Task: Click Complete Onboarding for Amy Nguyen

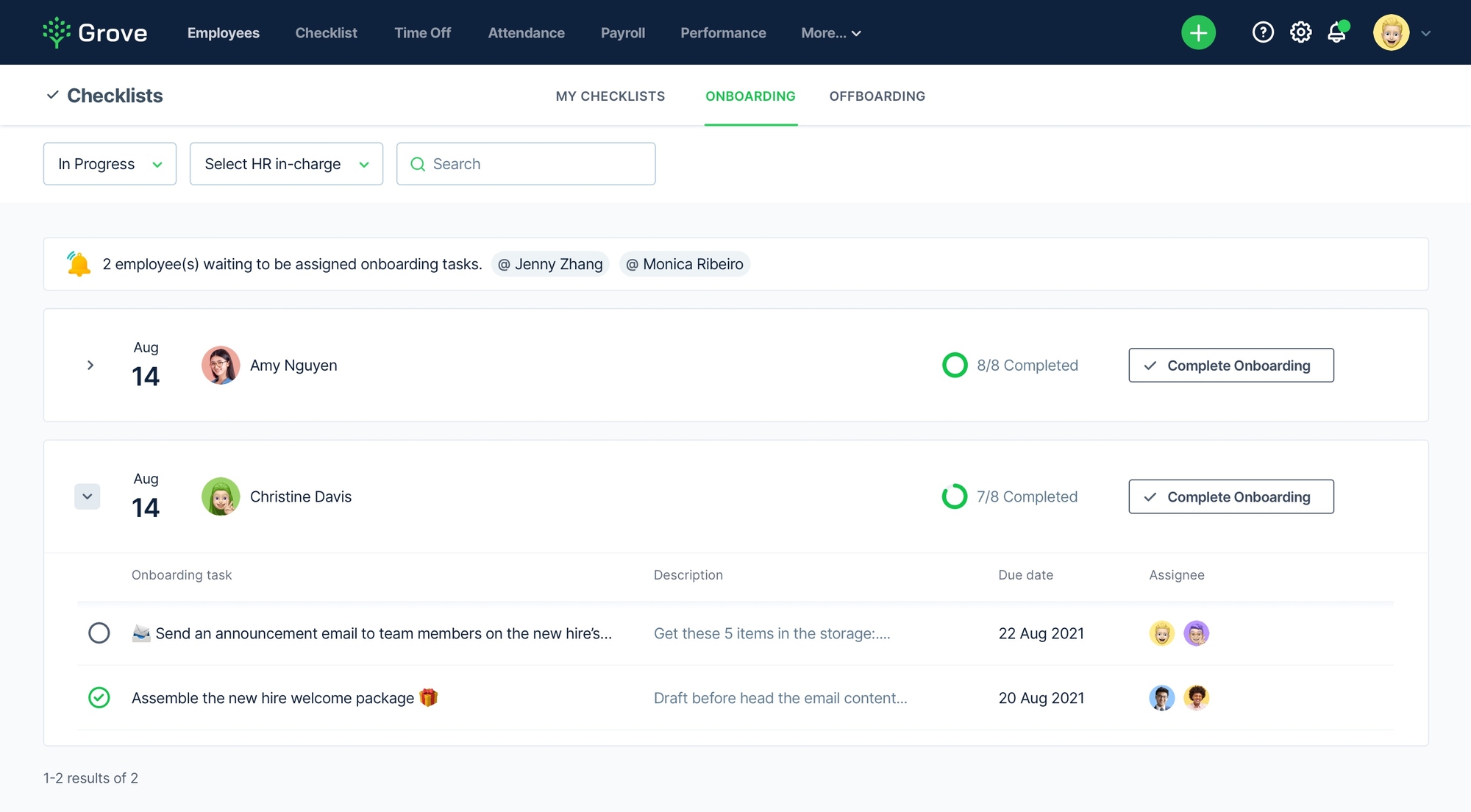Action: point(1230,365)
